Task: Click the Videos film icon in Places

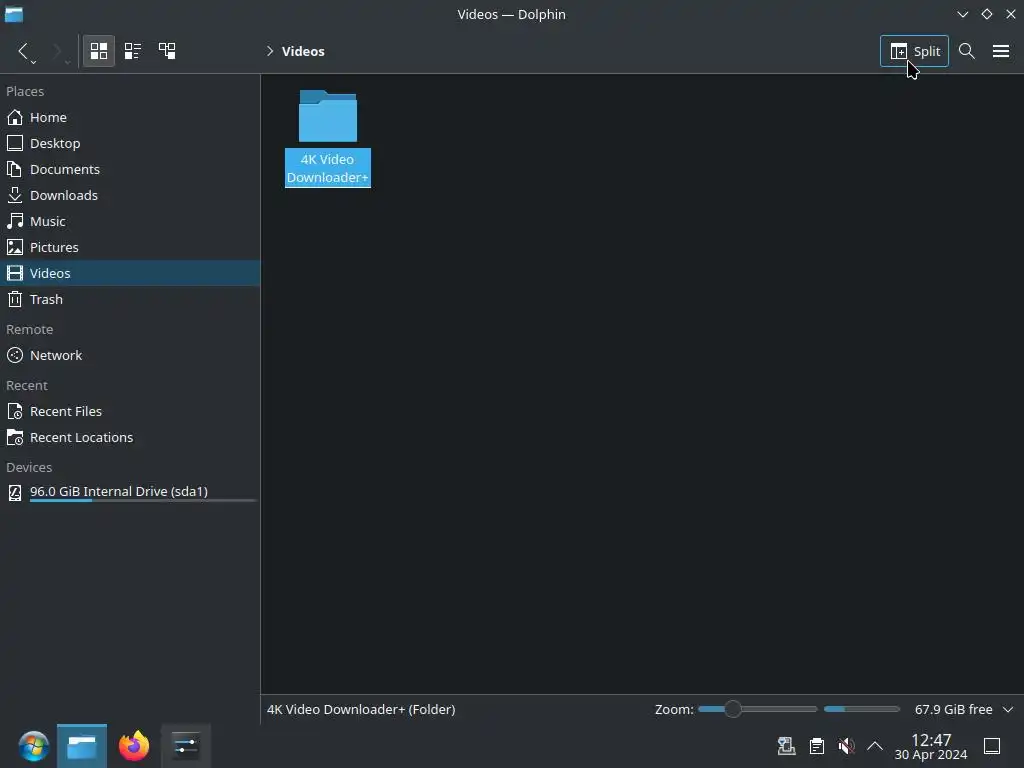Action: pyautogui.click(x=15, y=273)
